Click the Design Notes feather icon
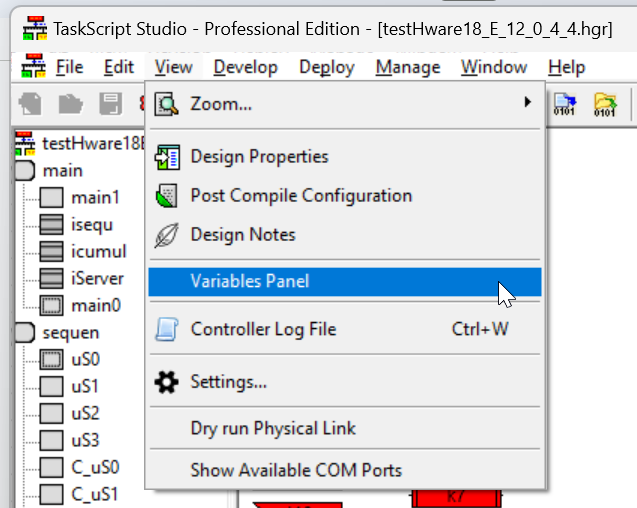 point(166,235)
